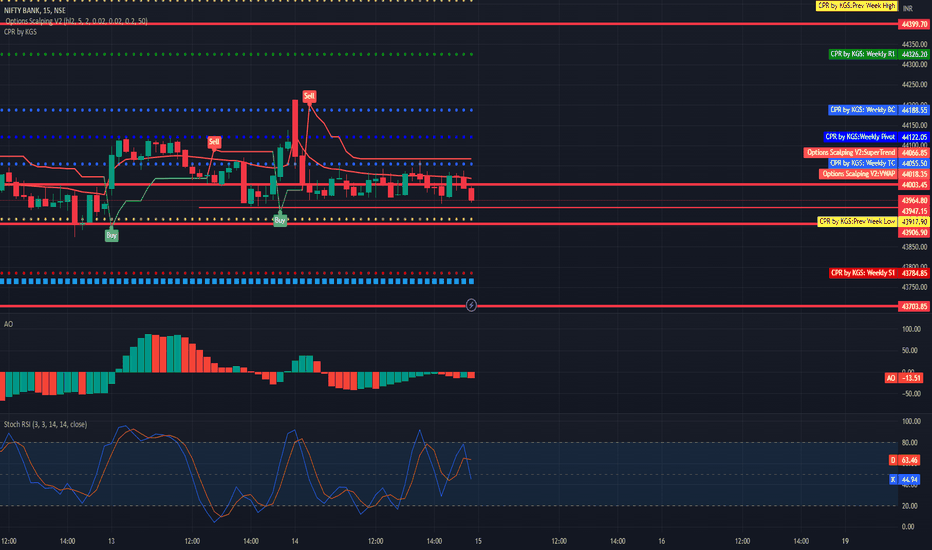Image resolution: width=932 pixels, height=550 pixels.
Task: Click the INR currency label
Action: pyautogui.click(x=908, y=9)
